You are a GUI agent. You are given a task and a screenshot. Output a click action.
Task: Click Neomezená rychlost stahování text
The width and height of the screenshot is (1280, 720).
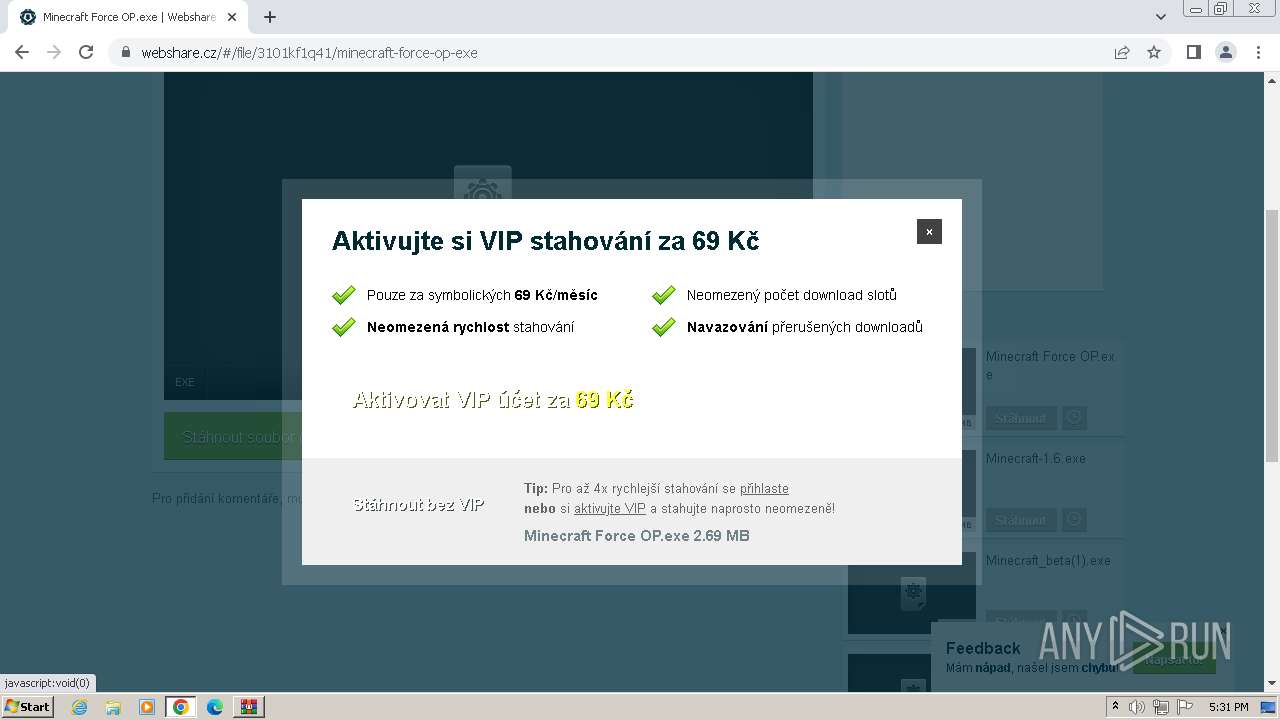coord(470,327)
